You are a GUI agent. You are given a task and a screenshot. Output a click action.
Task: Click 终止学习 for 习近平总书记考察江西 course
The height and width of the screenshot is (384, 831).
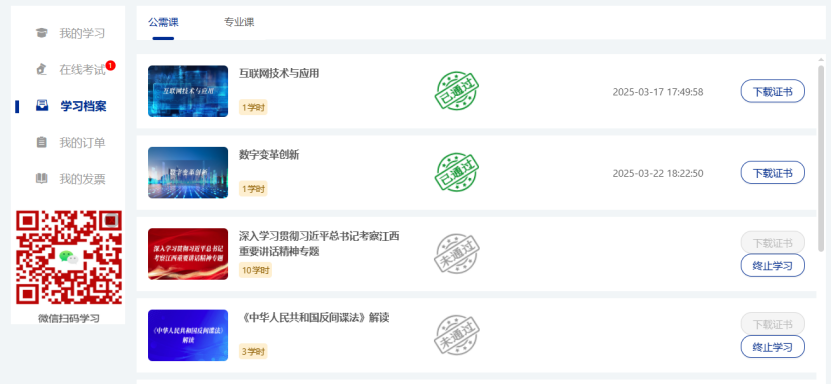pos(773,265)
